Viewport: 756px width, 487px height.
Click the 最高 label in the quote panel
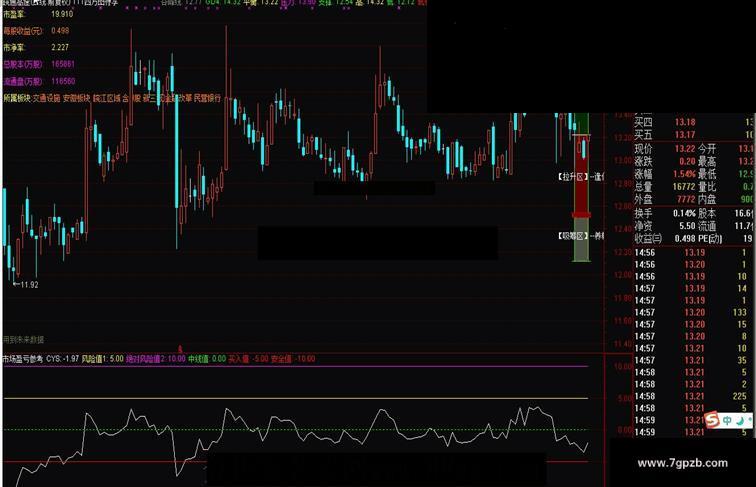707,161
